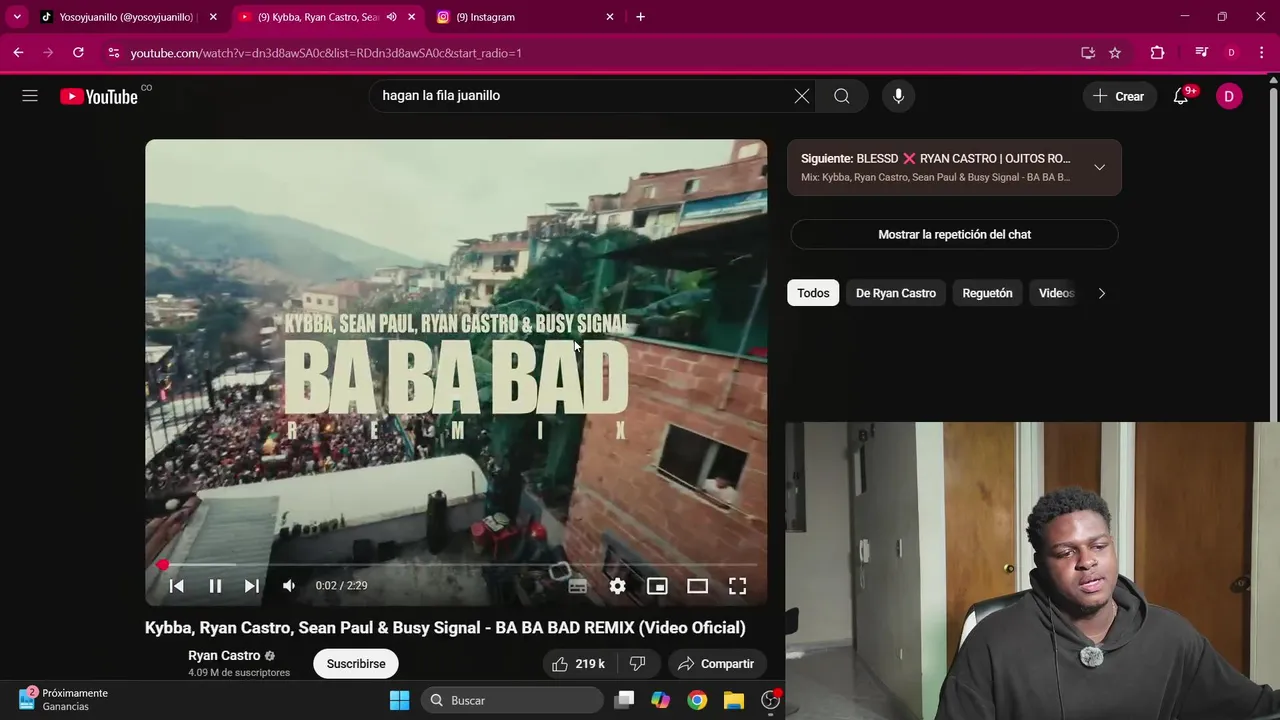The width and height of the screenshot is (1280, 720).
Task: Mute the YouTube tab's audio indicator
Action: [x=392, y=17]
